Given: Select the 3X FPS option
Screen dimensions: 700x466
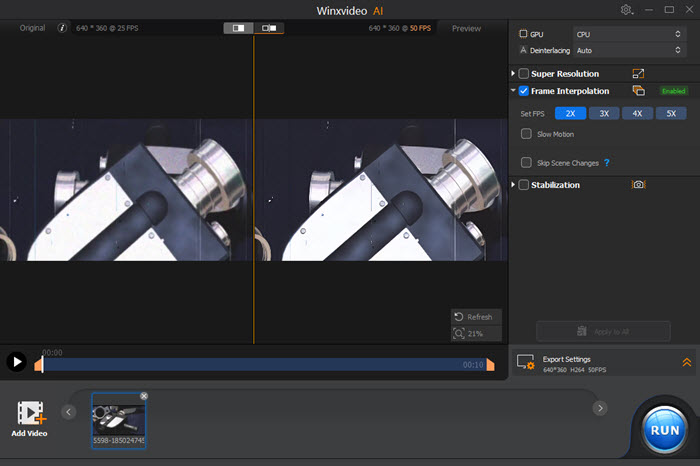Looking at the screenshot, I should (604, 113).
